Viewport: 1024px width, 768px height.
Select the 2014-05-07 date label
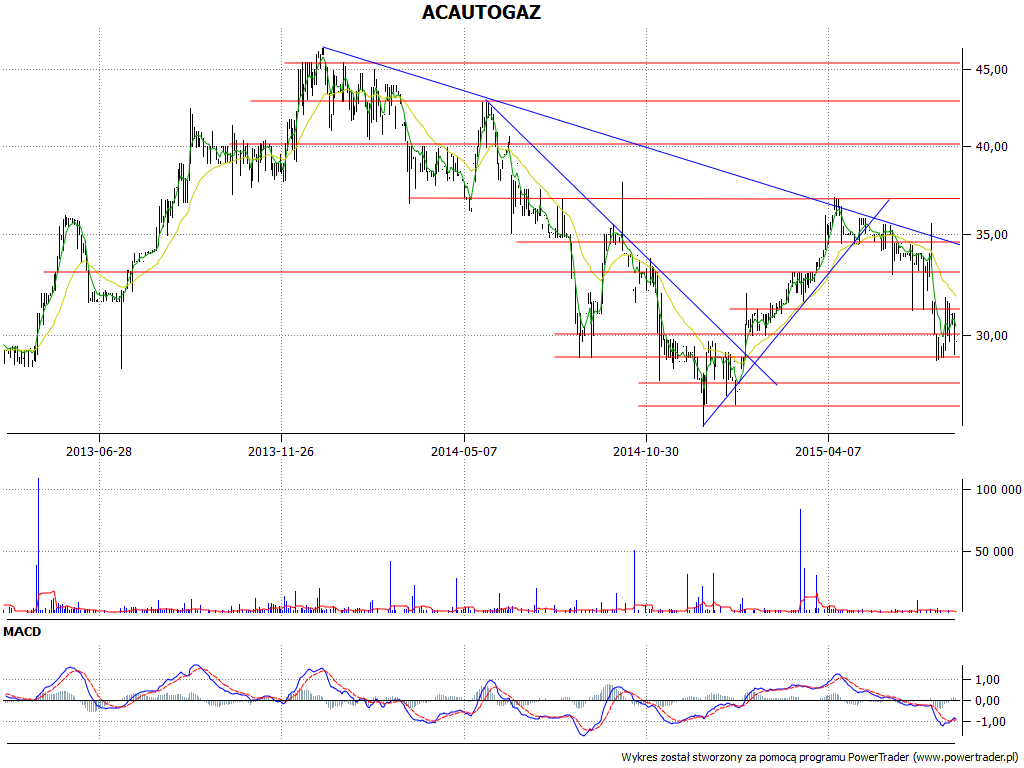pyautogui.click(x=464, y=451)
